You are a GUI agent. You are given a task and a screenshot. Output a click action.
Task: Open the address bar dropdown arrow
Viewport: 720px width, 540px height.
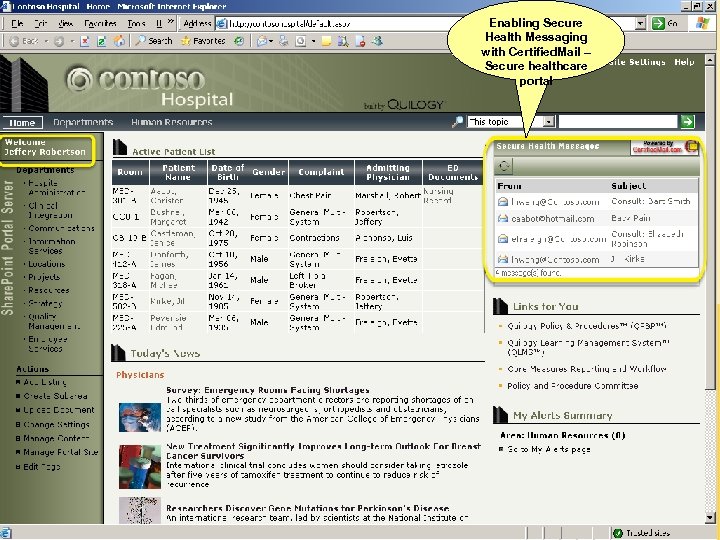click(x=641, y=23)
